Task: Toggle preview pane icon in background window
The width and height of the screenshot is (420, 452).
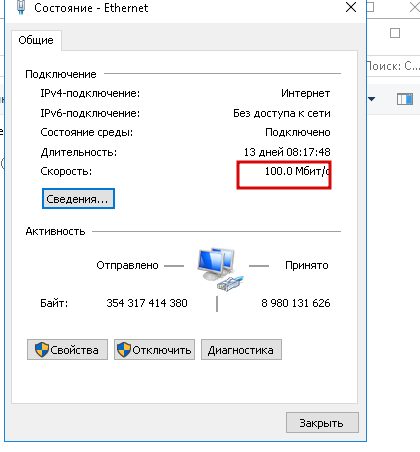Action: coord(405,99)
